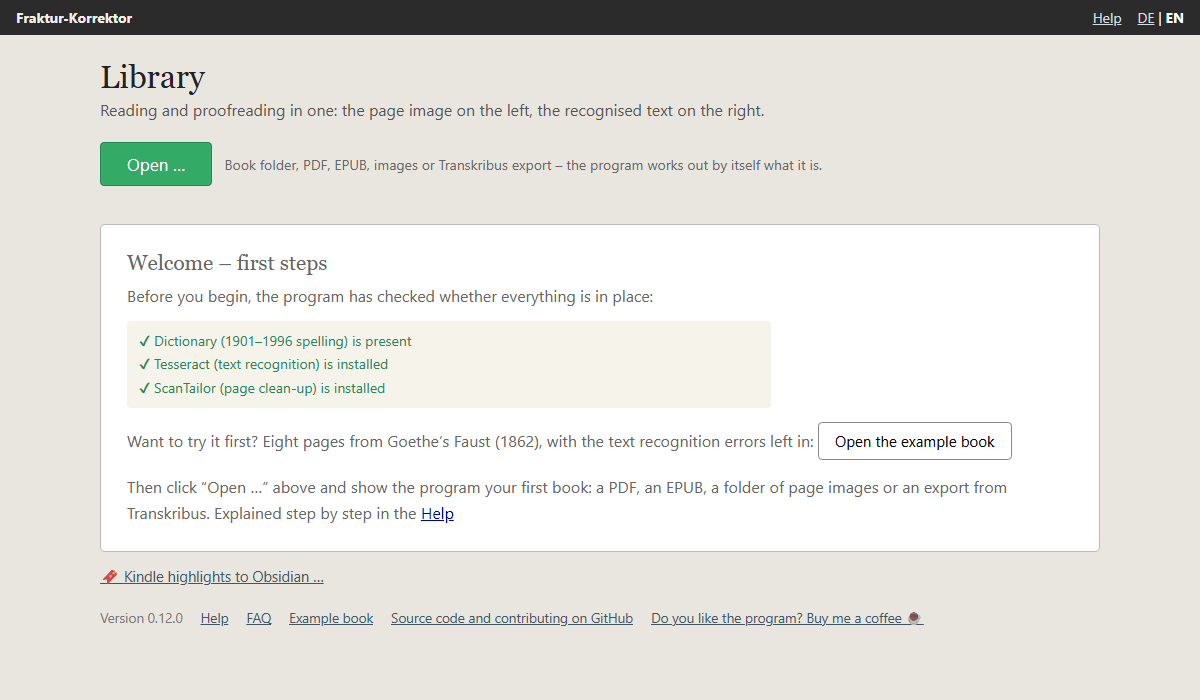
Task: Click the Example book footer link
Action: pos(331,618)
